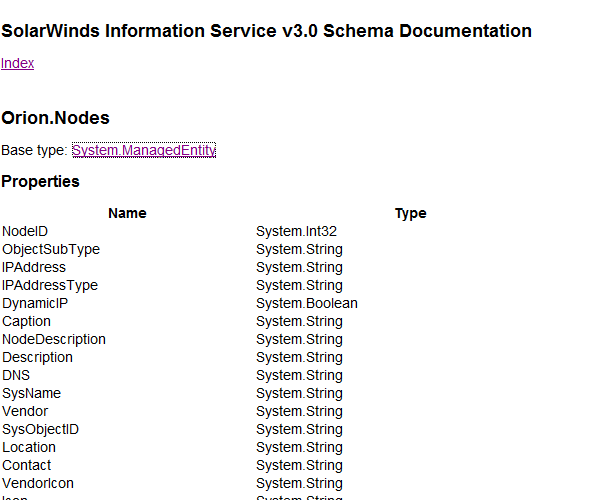Click the Vendor property name
The width and height of the screenshot is (605, 500).
[25, 411]
